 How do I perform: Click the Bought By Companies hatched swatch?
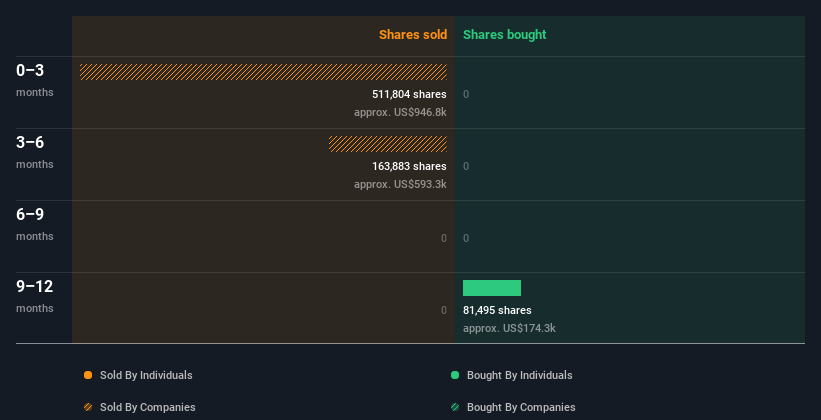[x=455, y=407]
